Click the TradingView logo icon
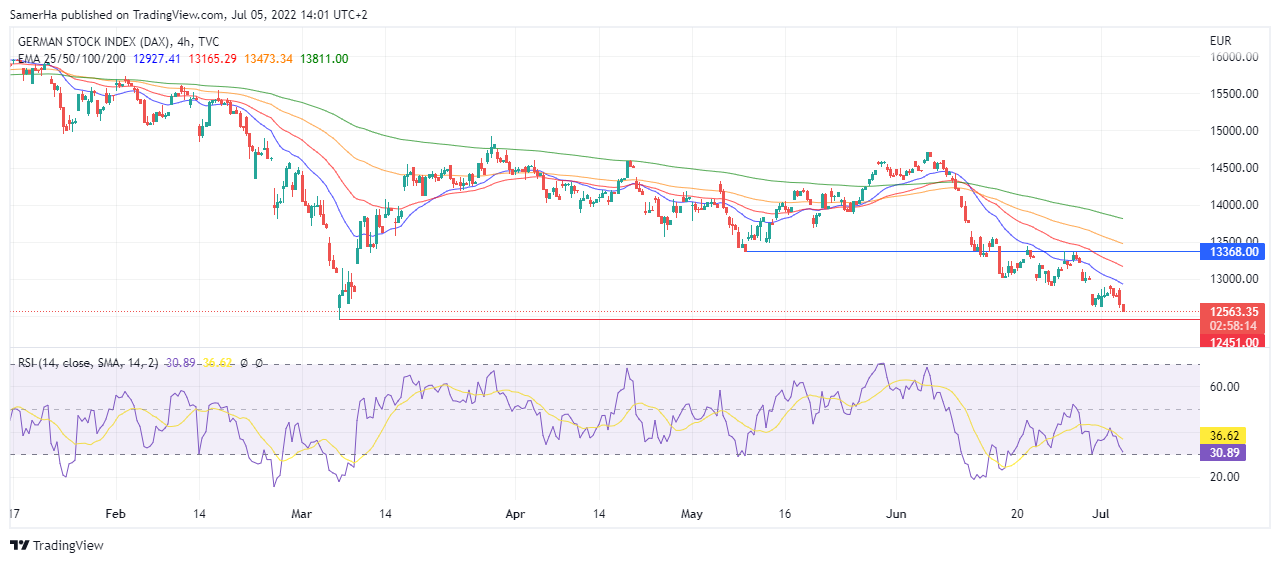Screen dimensions: 1280x563 point(19,545)
